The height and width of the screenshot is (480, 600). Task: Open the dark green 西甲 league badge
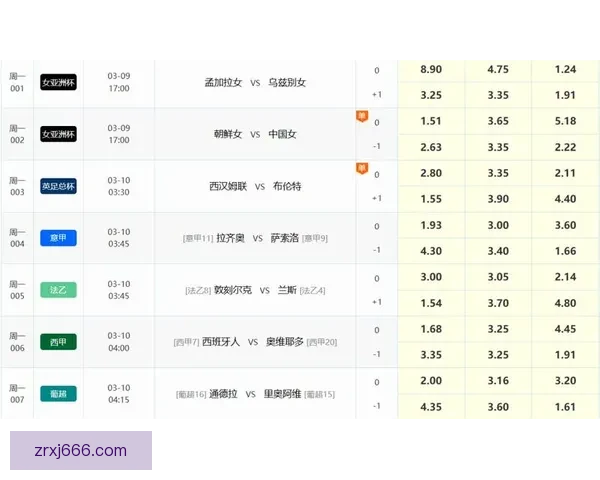59,342
